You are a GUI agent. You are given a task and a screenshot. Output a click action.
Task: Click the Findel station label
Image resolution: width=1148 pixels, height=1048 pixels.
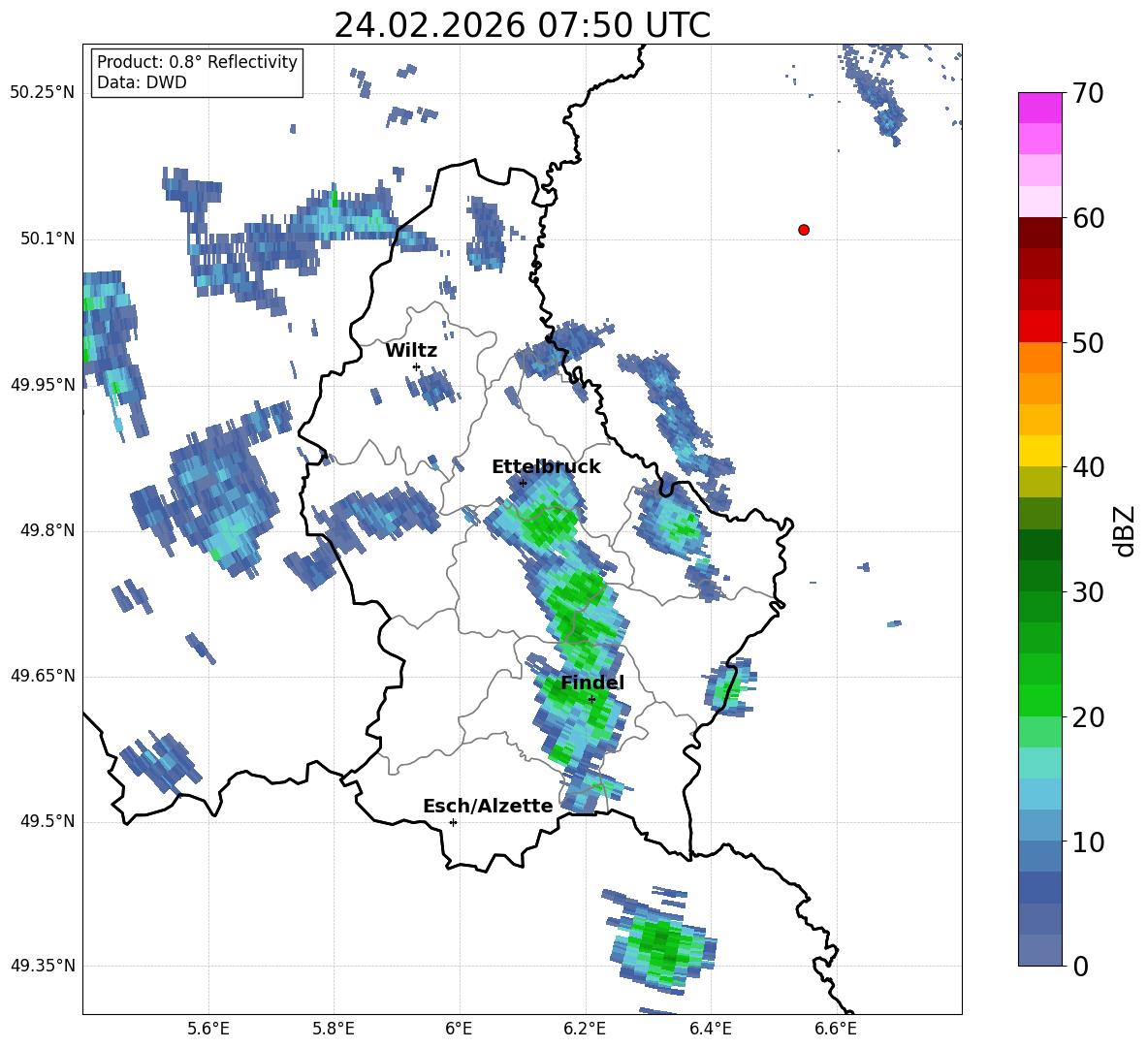pos(592,683)
